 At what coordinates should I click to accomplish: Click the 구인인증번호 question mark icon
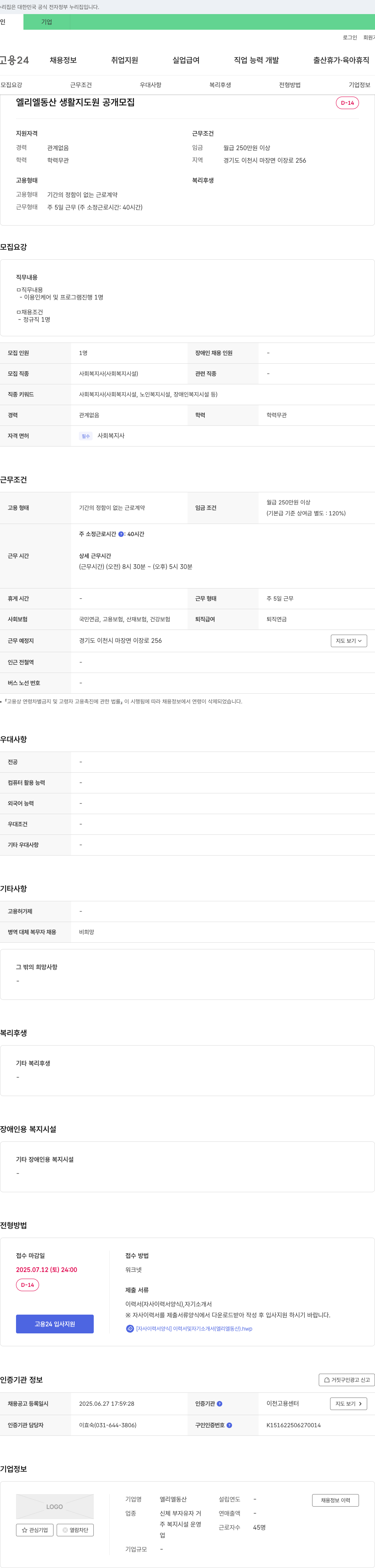pos(229,1425)
